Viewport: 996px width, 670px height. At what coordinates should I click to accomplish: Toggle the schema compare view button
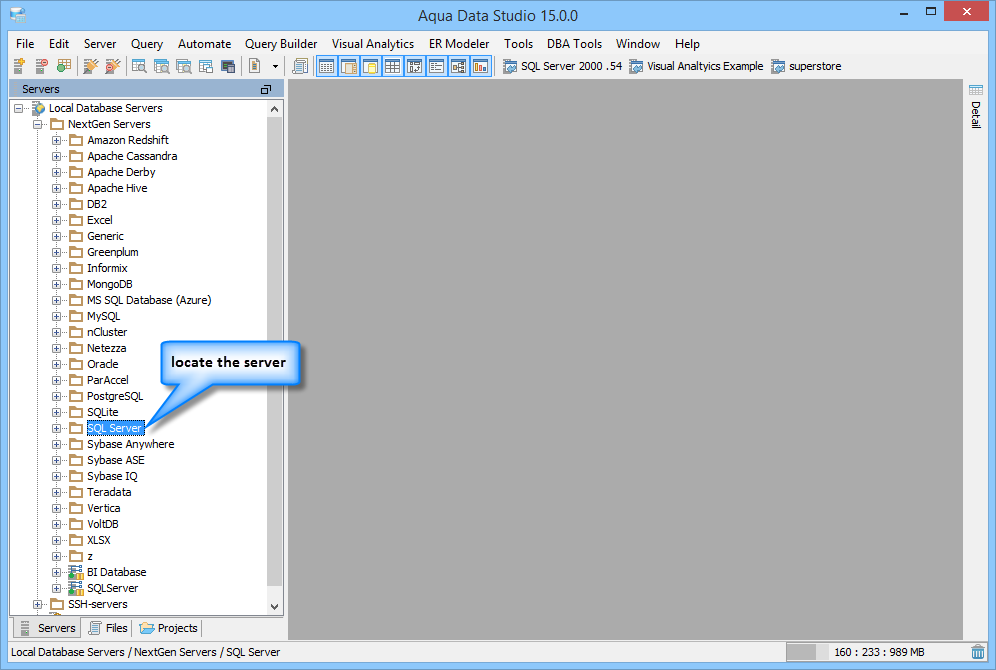tap(415, 66)
